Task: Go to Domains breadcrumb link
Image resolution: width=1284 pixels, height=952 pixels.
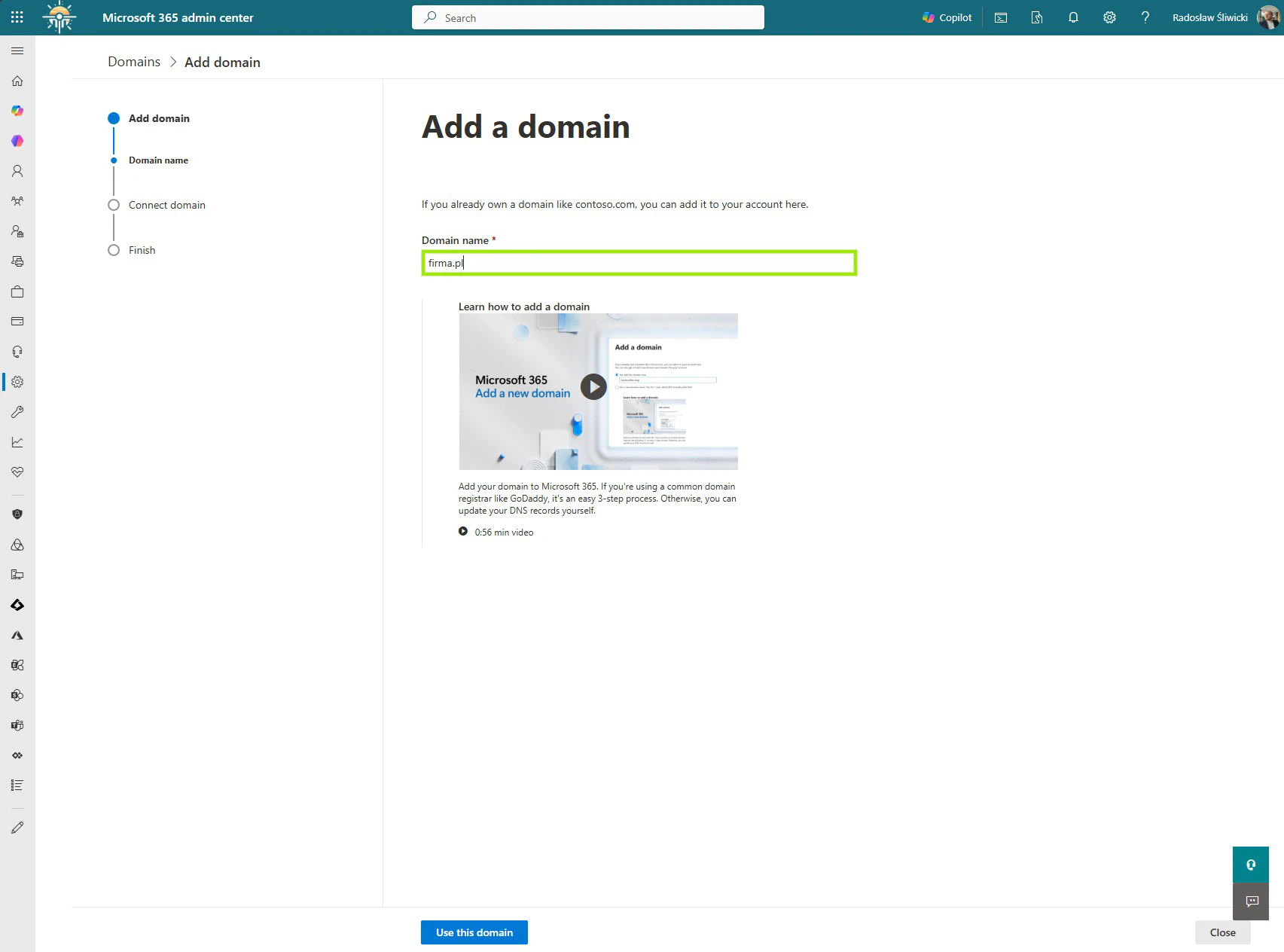Action: click(134, 62)
